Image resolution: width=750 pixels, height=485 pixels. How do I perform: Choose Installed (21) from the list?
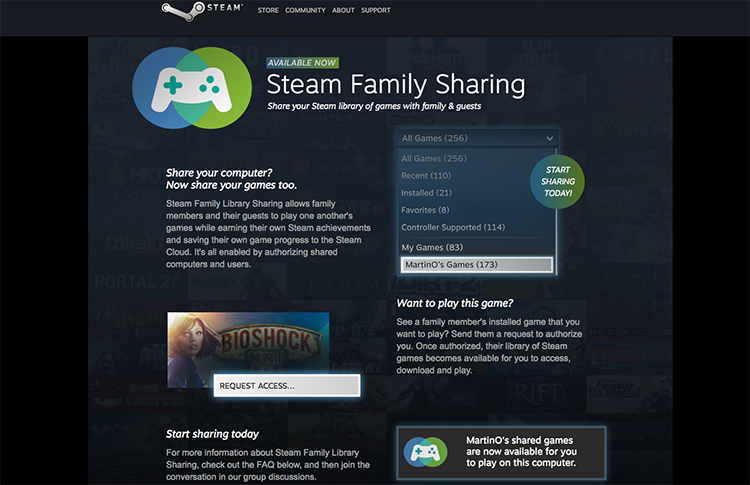click(426, 193)
